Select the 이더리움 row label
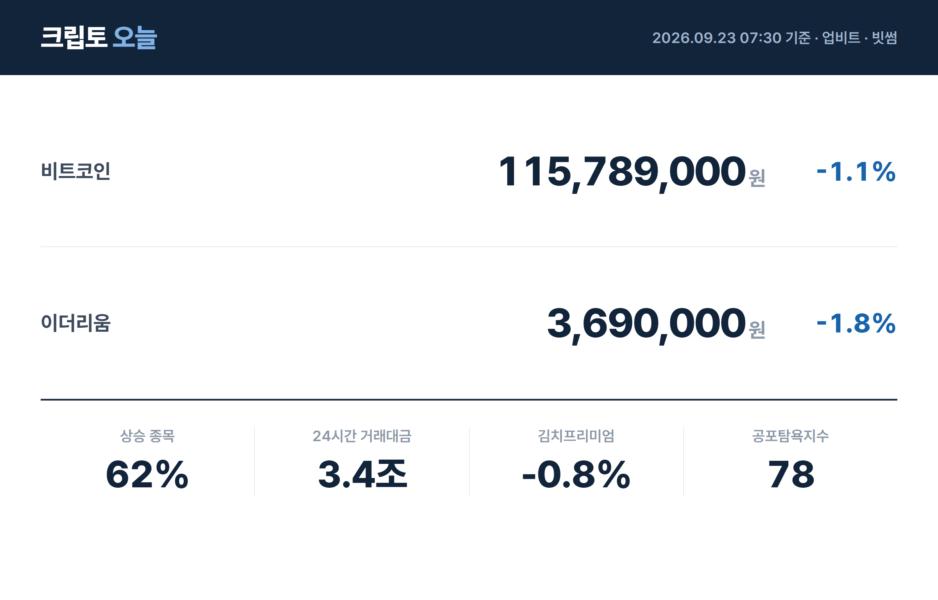The height and width of the screenshot is (600, 938). [x=75, y=323]
